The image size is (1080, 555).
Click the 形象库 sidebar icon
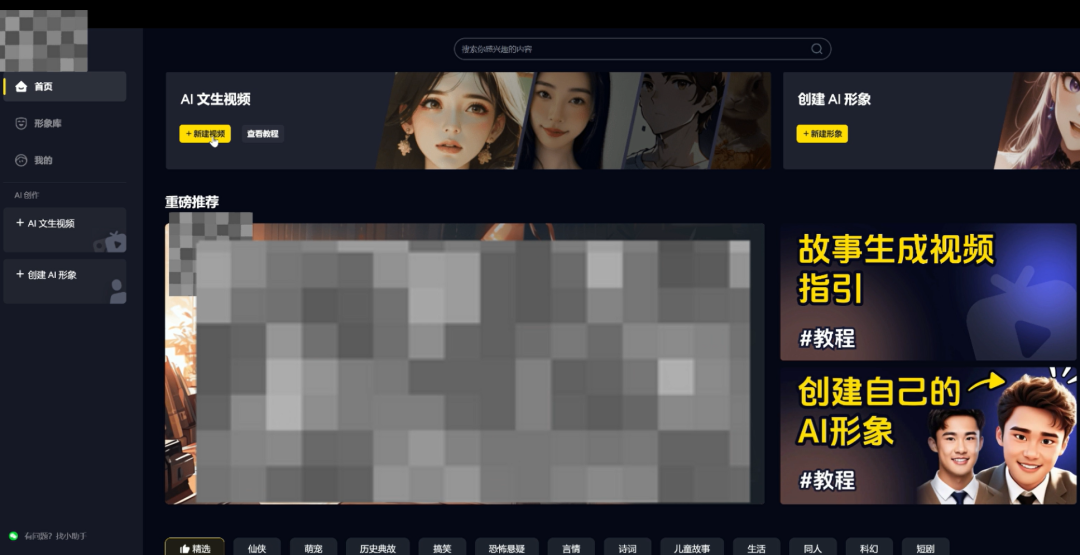click(21, 123)
